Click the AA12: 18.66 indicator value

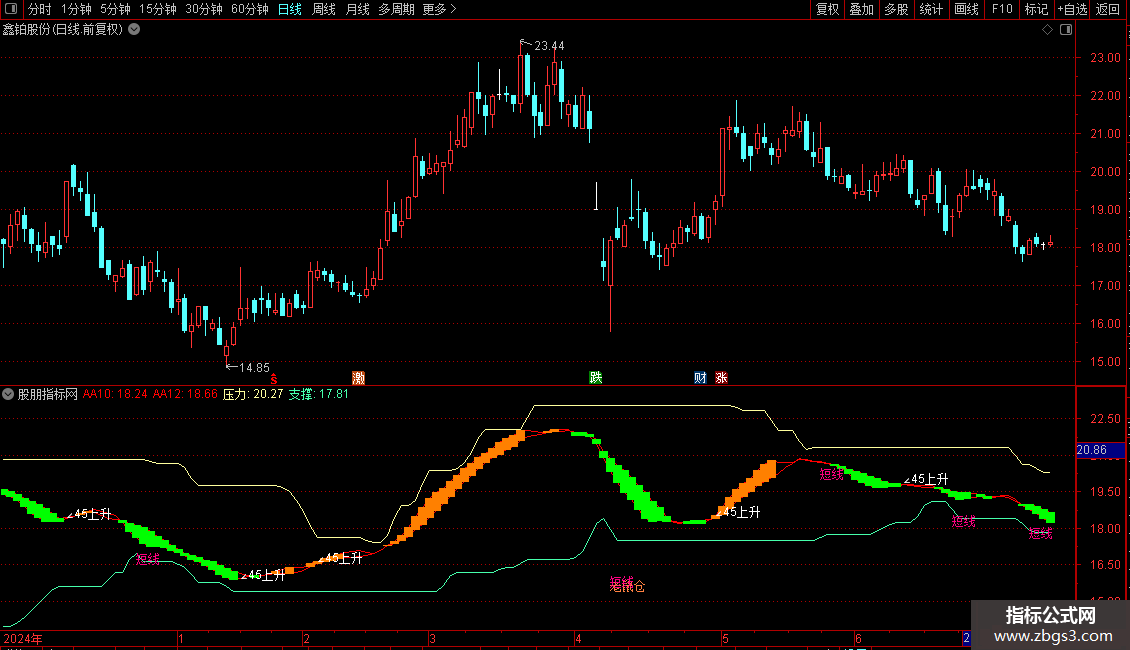[x=185, y=394]
